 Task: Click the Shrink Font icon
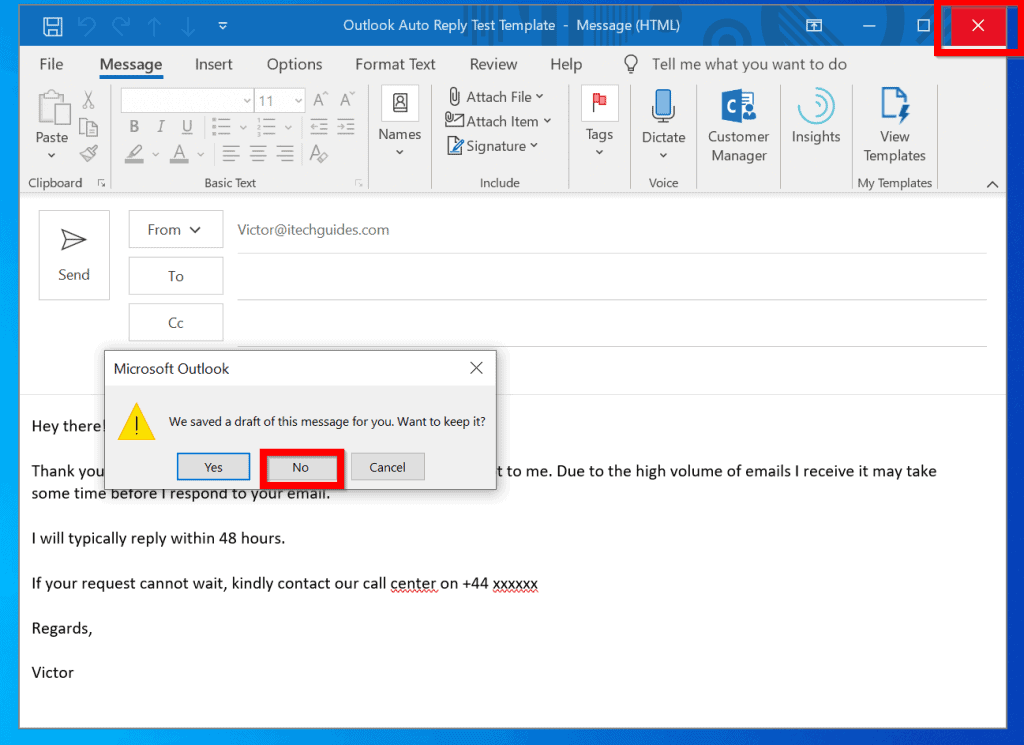point(347,100)
